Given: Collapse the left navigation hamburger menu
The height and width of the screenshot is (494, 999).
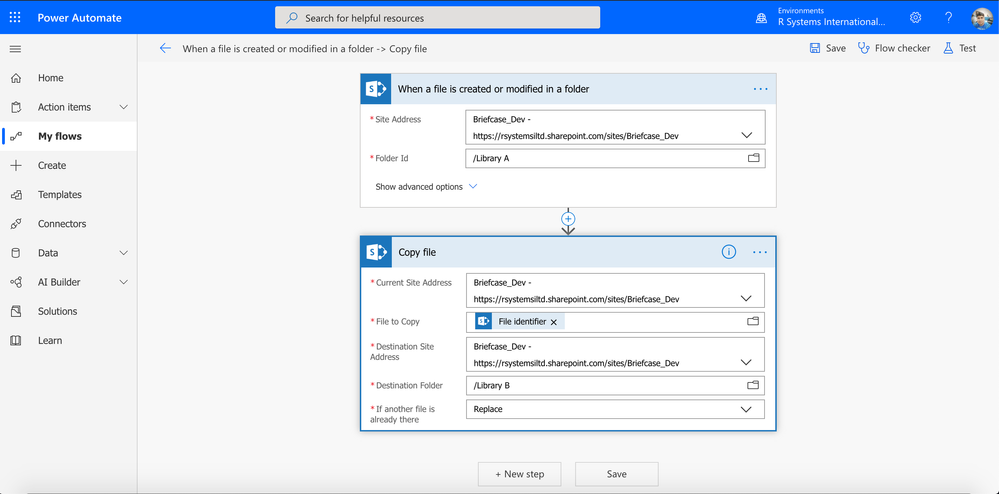Looking at the screenshot, I should (15, 49).
